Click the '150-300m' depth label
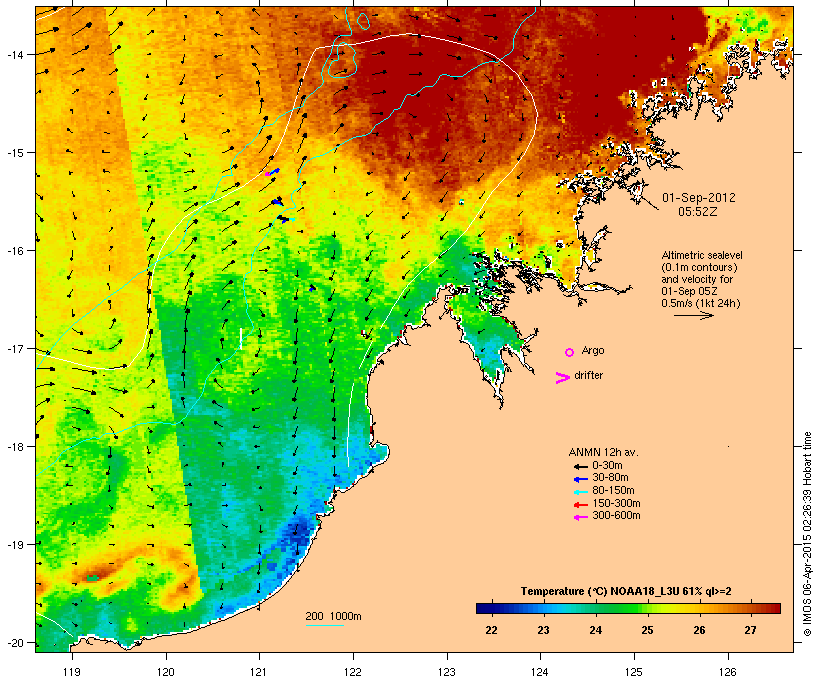The width and height of the screenshot is (820, 680). point(616,503)
